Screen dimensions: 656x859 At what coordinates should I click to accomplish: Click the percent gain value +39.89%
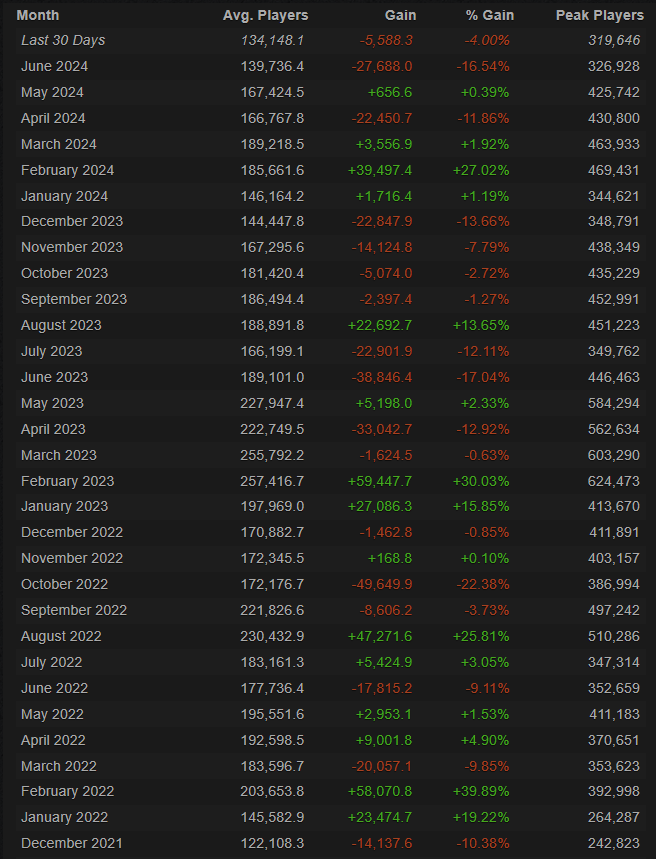481,792
